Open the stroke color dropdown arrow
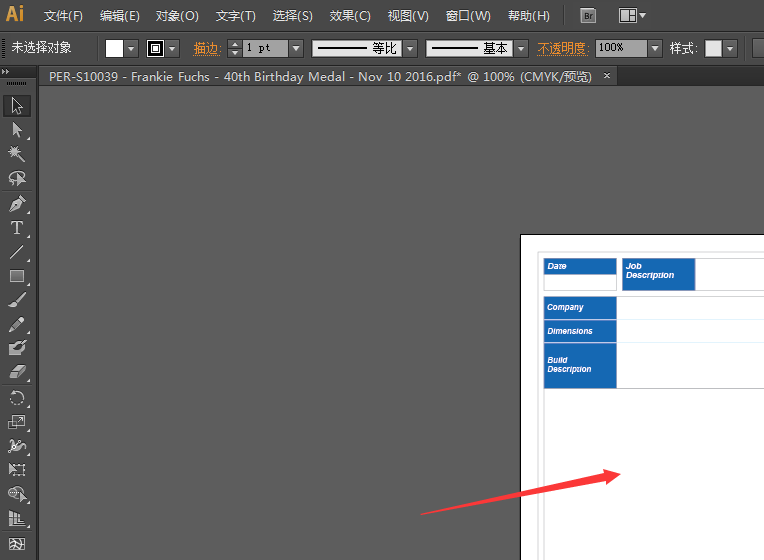 point(172,49)
